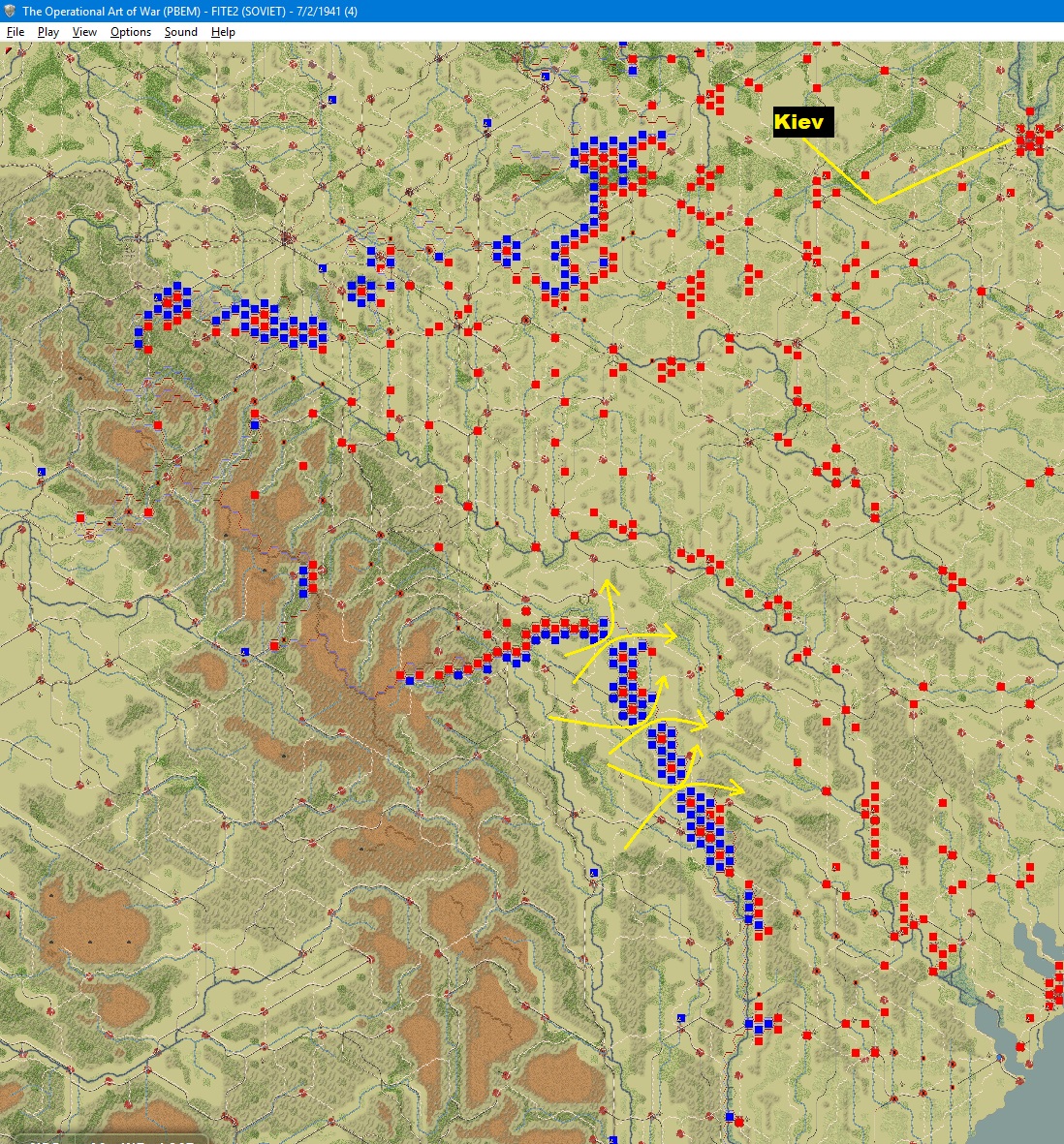Open the File menu
1064x1144 pixels.
point(16,32)
